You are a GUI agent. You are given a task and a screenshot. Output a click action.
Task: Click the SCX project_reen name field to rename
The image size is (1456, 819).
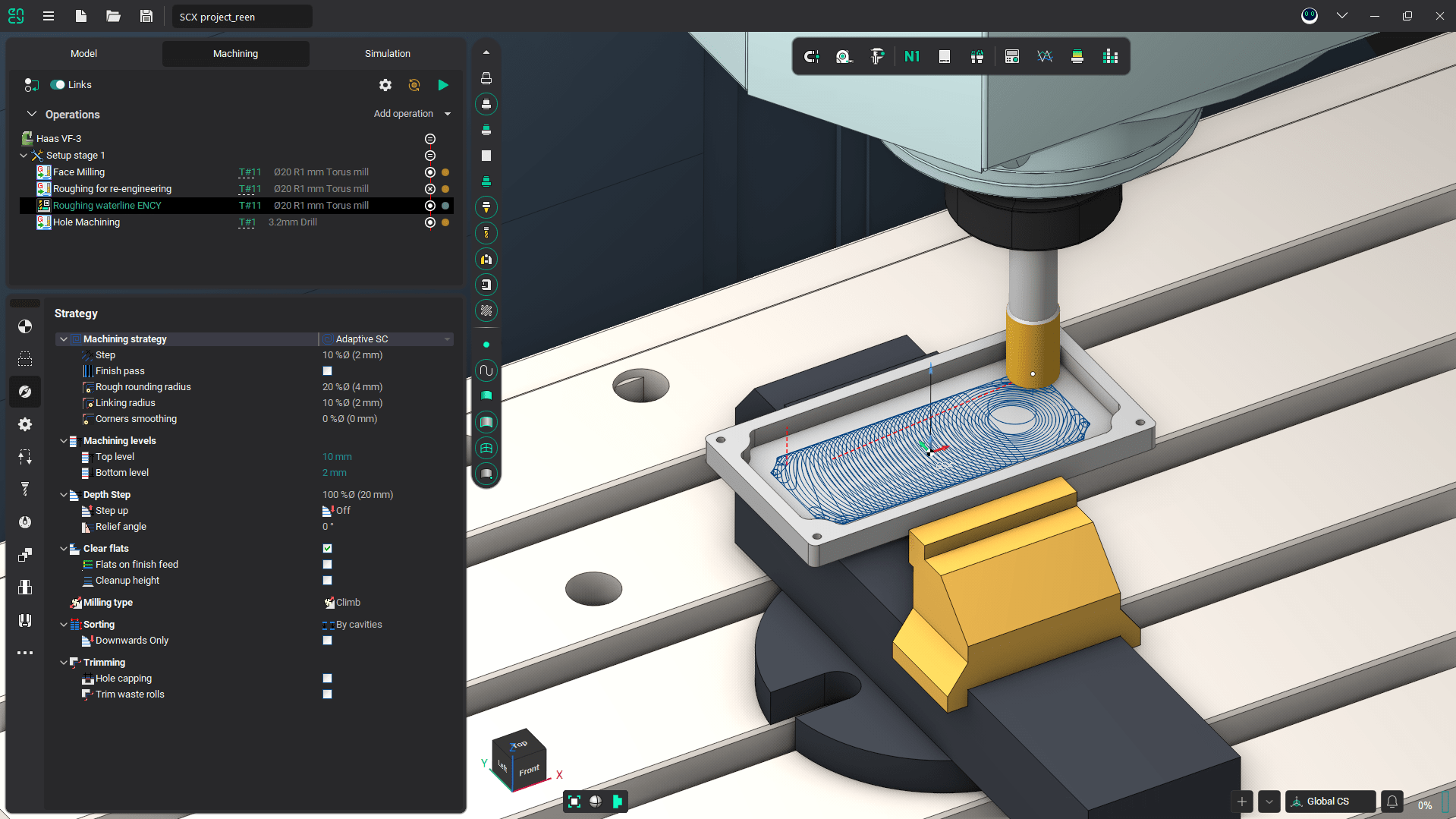pos(241,16)
